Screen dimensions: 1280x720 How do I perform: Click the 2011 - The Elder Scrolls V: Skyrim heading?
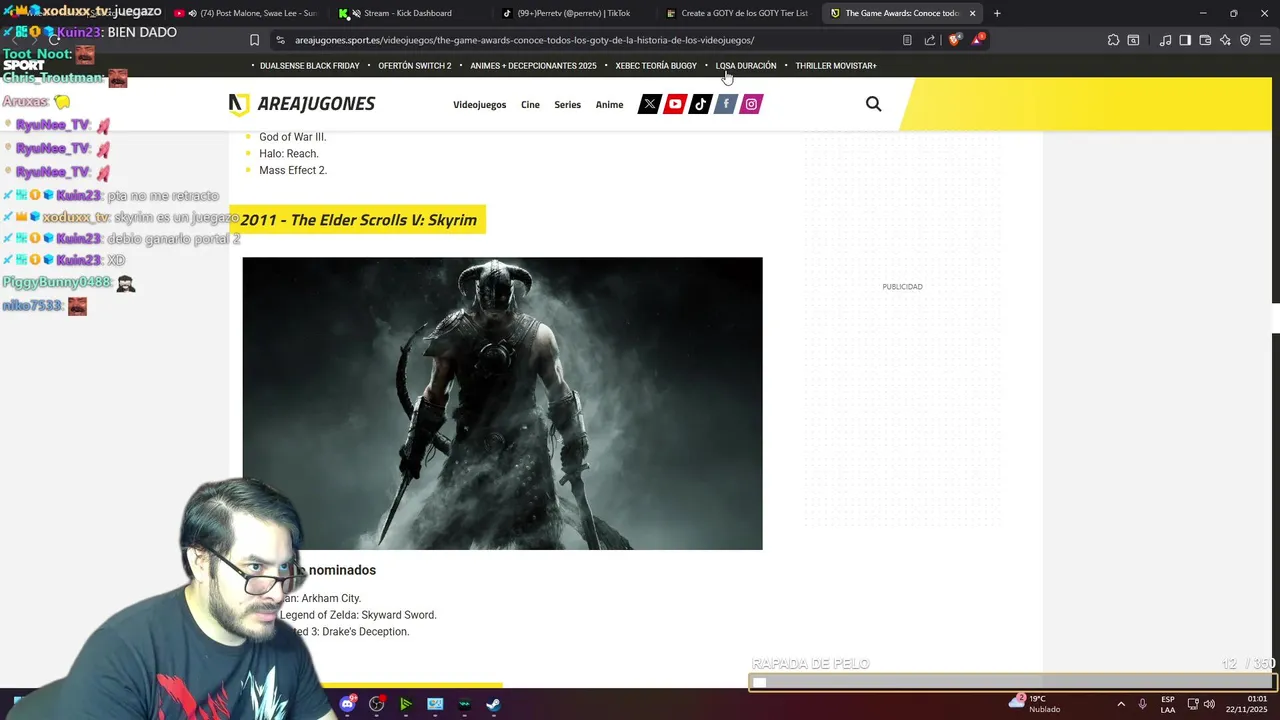pyautogui.click(x=358, y=220)
